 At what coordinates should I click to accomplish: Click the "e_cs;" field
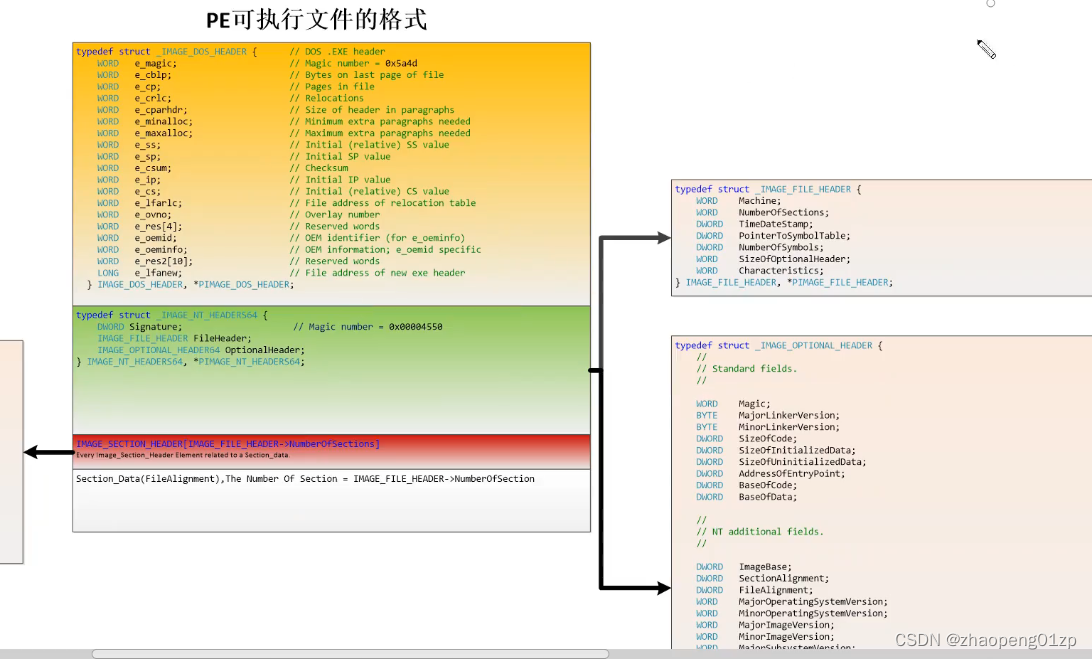pos(148,192)
